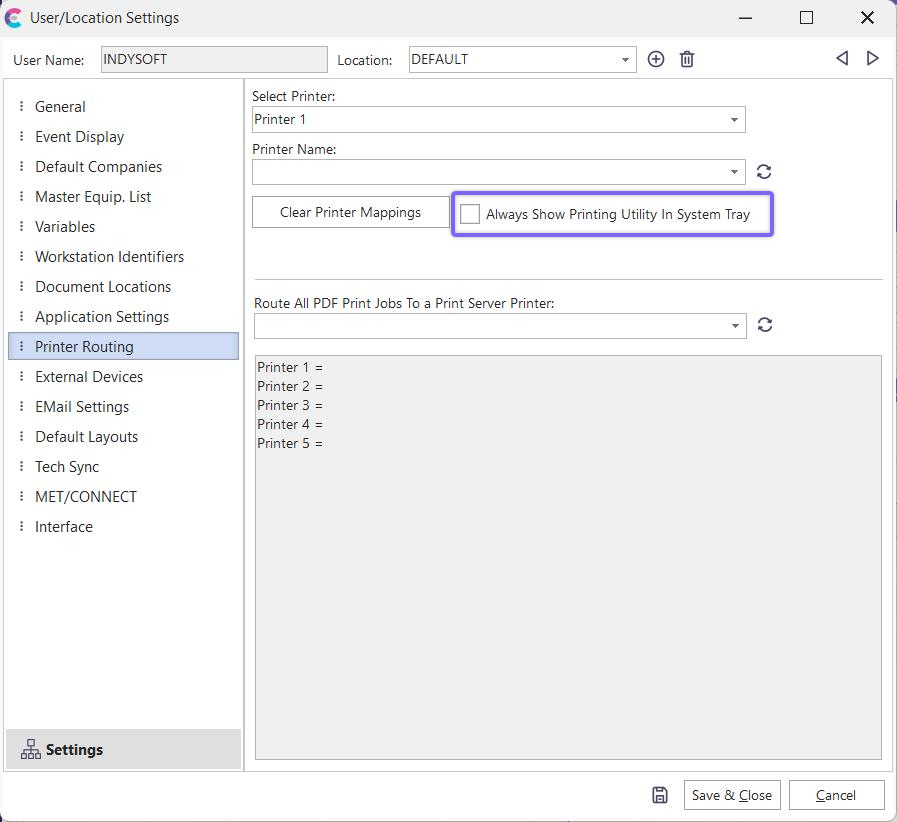Enable Always Show Printing Utility In System Tray

coord(470,214)
